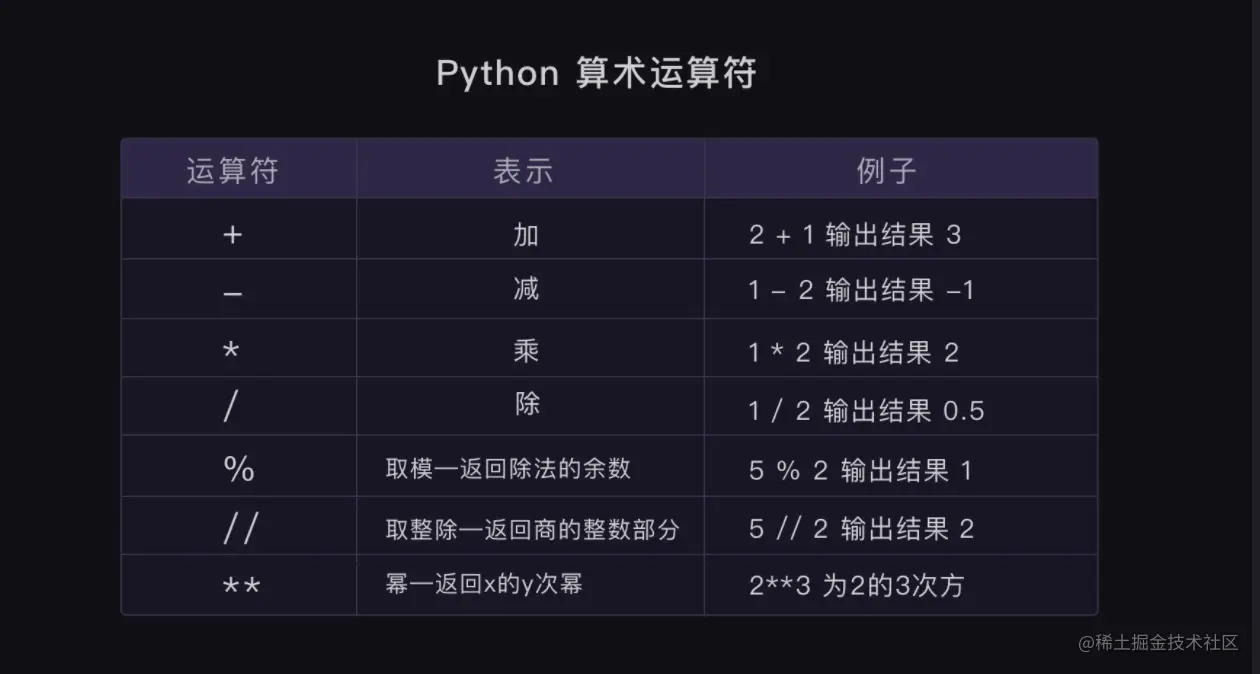Click the 取模 remainder description text

(508, 469)
